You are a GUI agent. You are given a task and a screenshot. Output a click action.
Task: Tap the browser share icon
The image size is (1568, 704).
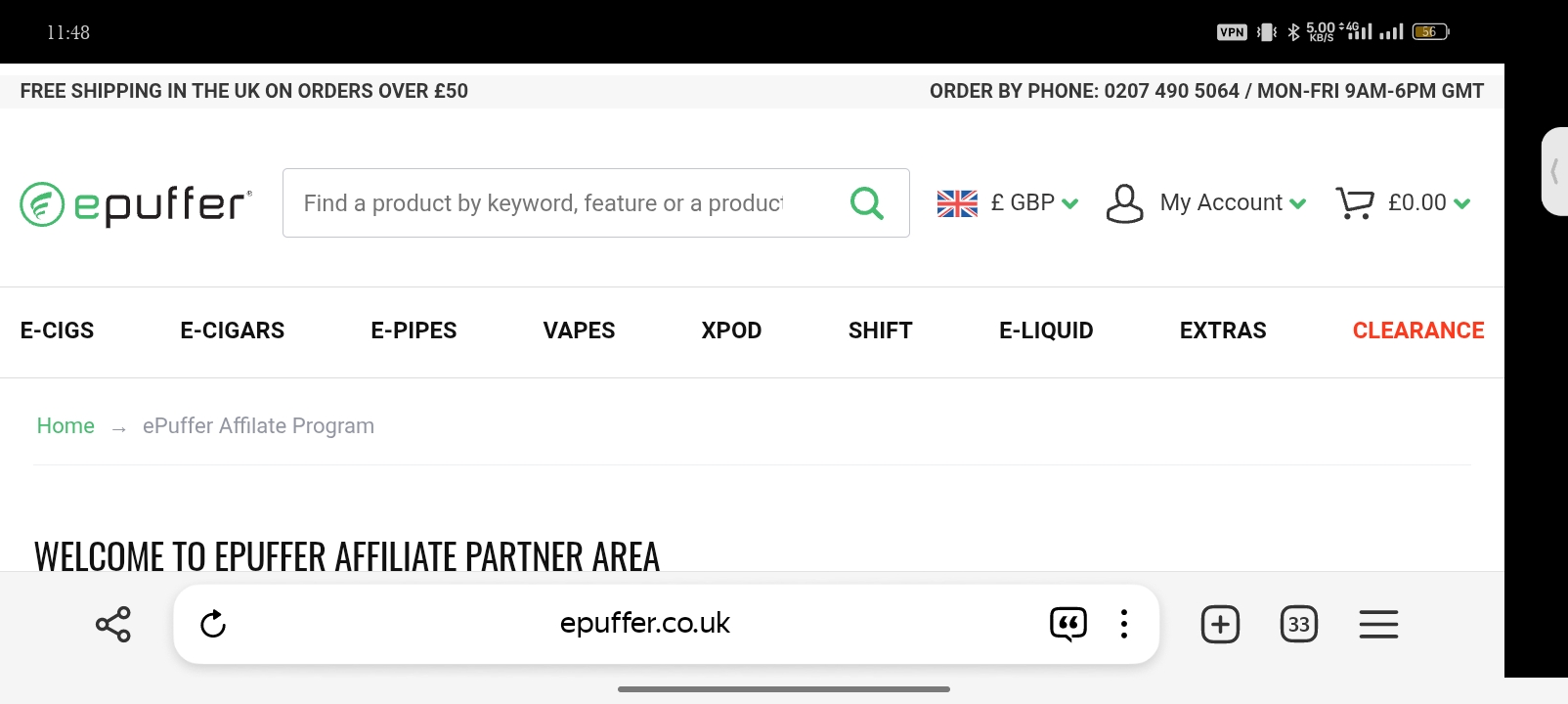click(113, 624)
